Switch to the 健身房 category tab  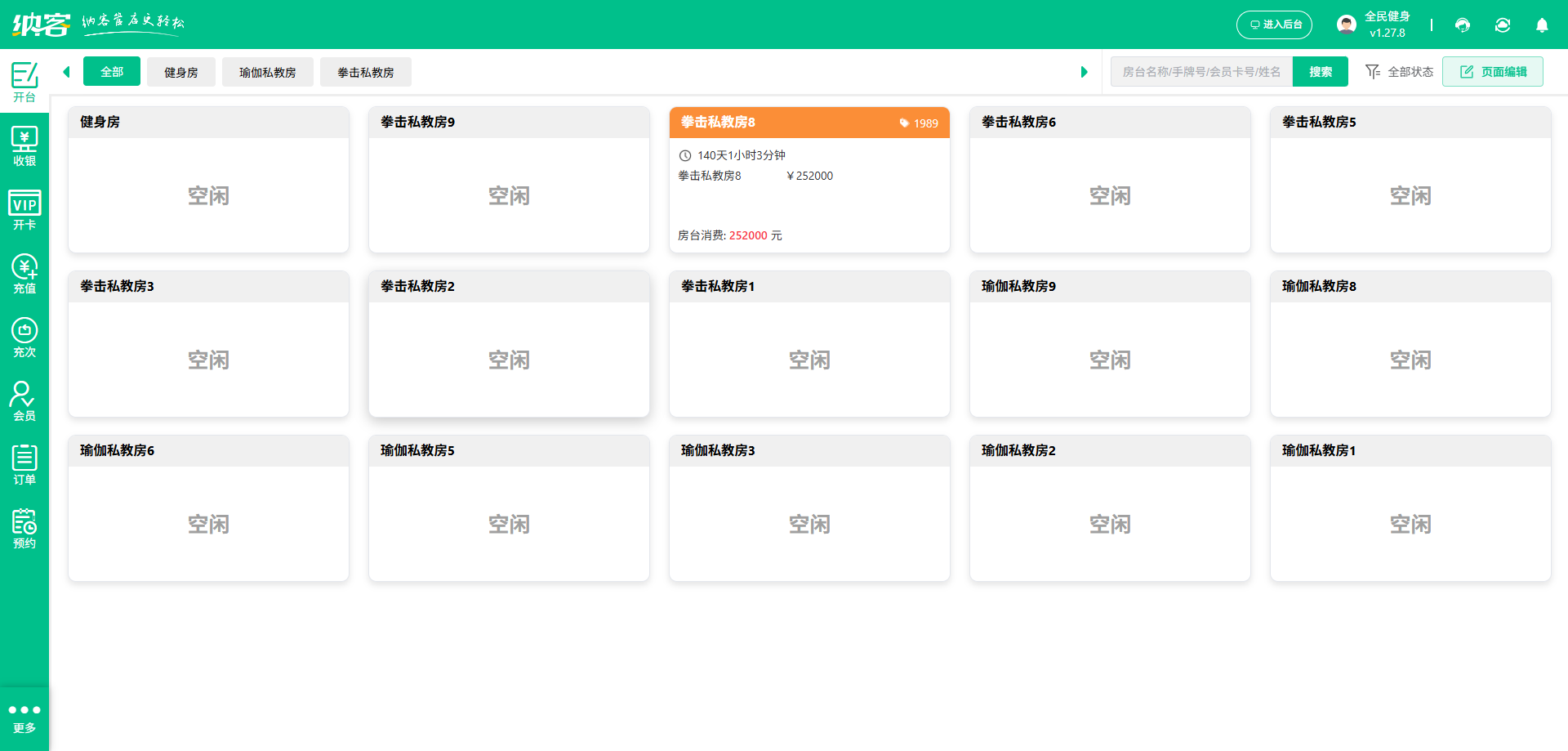181,72
